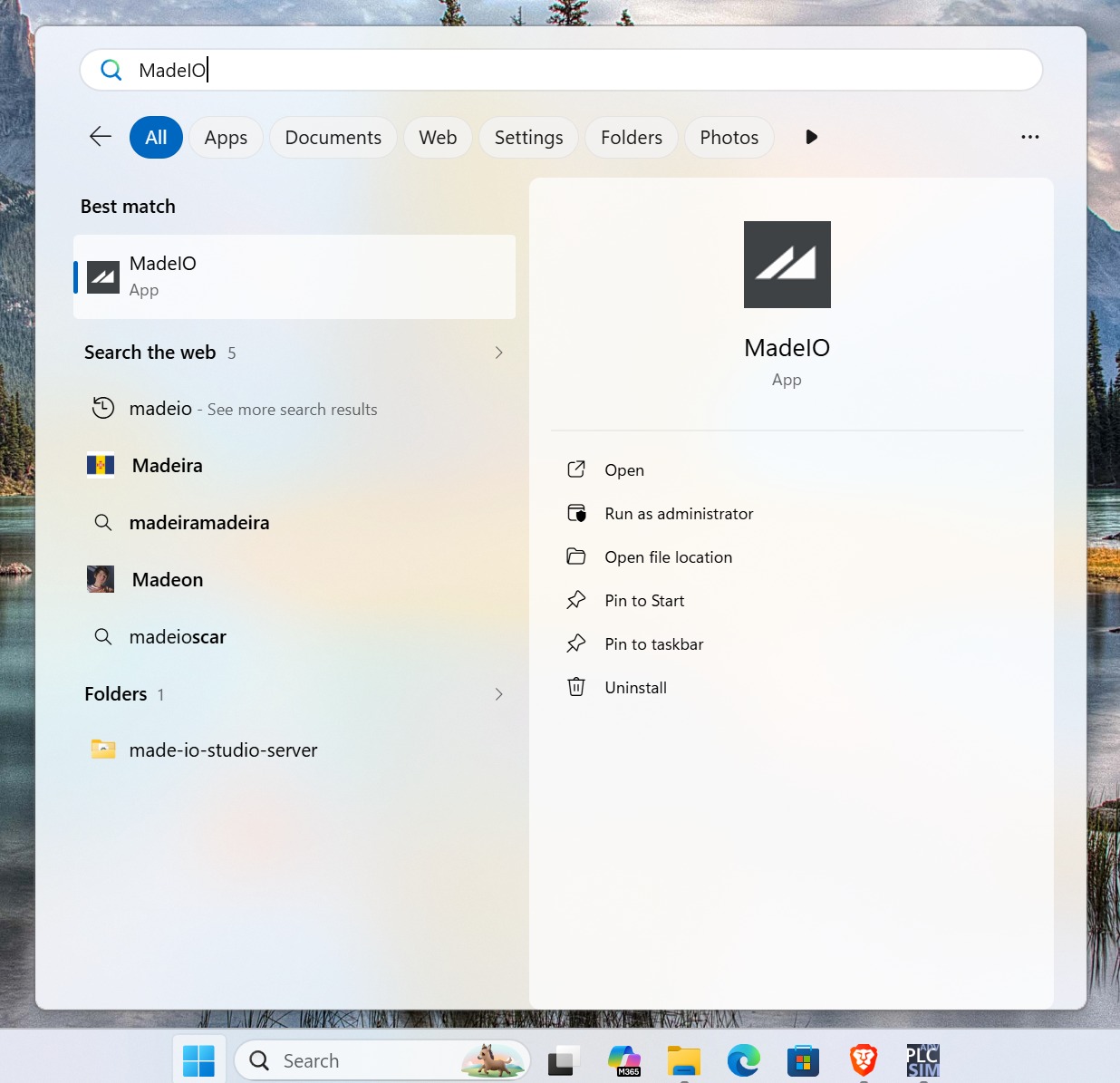Choose Uninstall for MadeIO
This screenshot has height=1083, width=1120.
tap(635, 688)
